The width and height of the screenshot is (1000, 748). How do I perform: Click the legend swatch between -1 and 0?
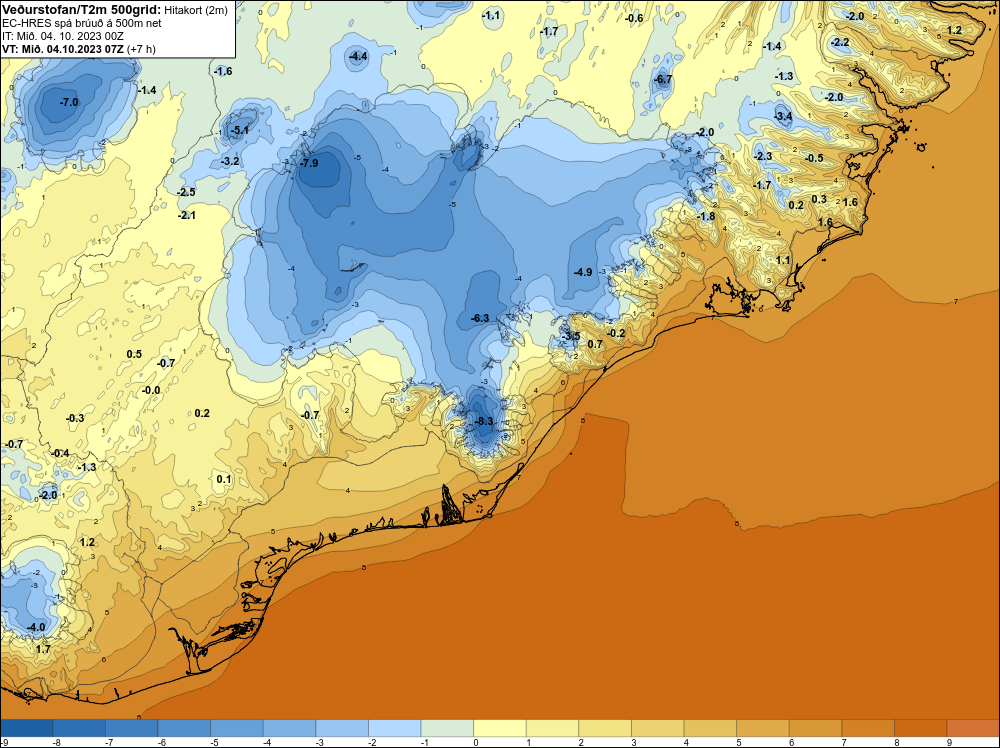[447, 729]
